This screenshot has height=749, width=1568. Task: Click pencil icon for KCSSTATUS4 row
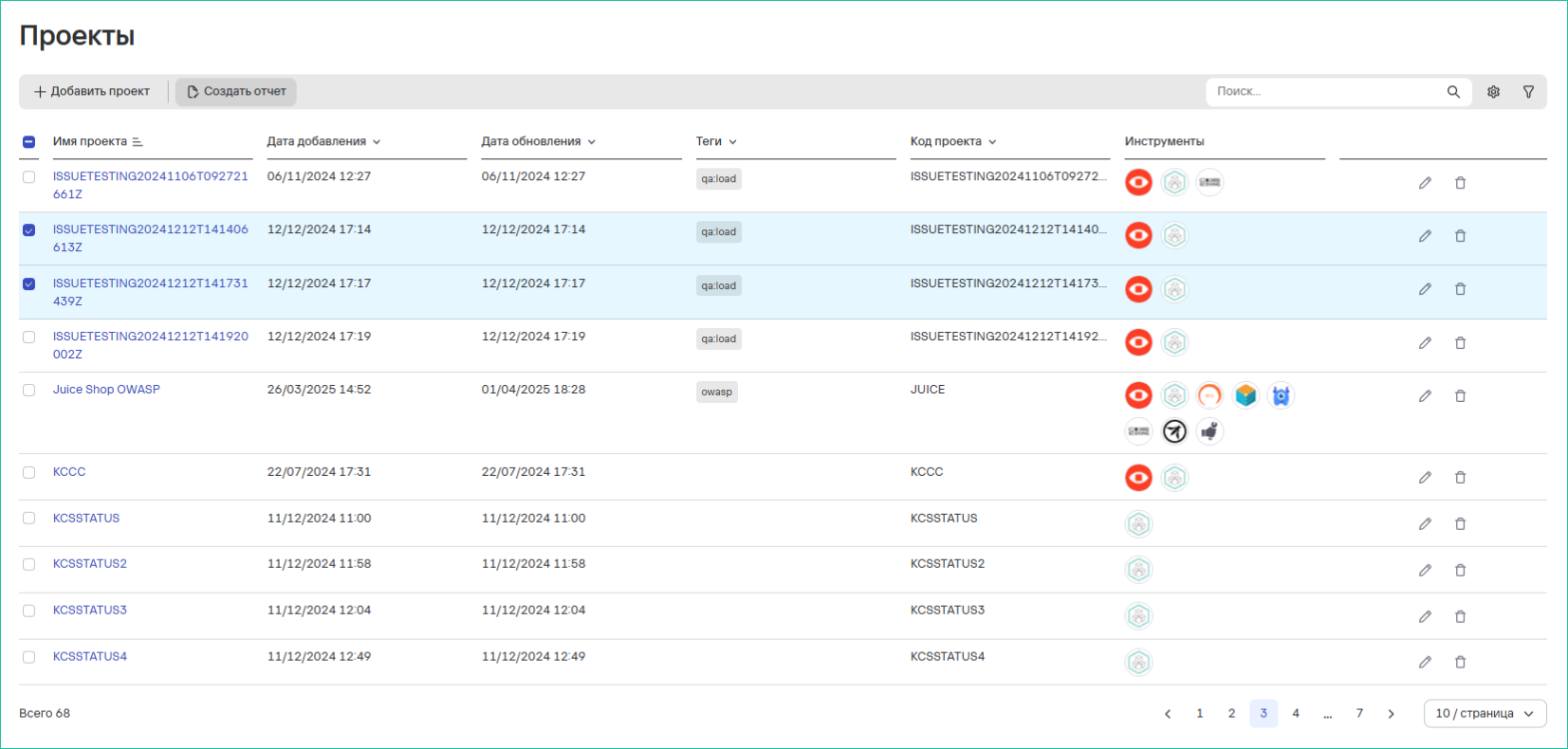[x=1424, y=663]
